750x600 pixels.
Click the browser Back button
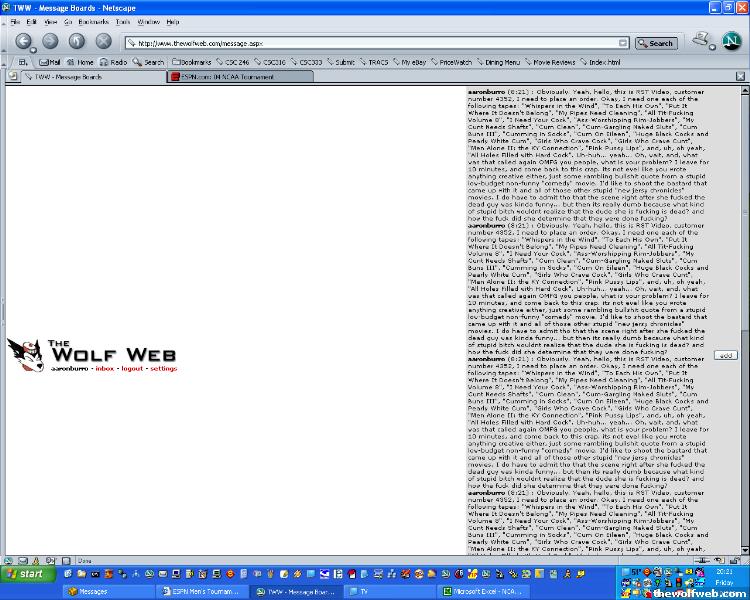tap(22, 41)
